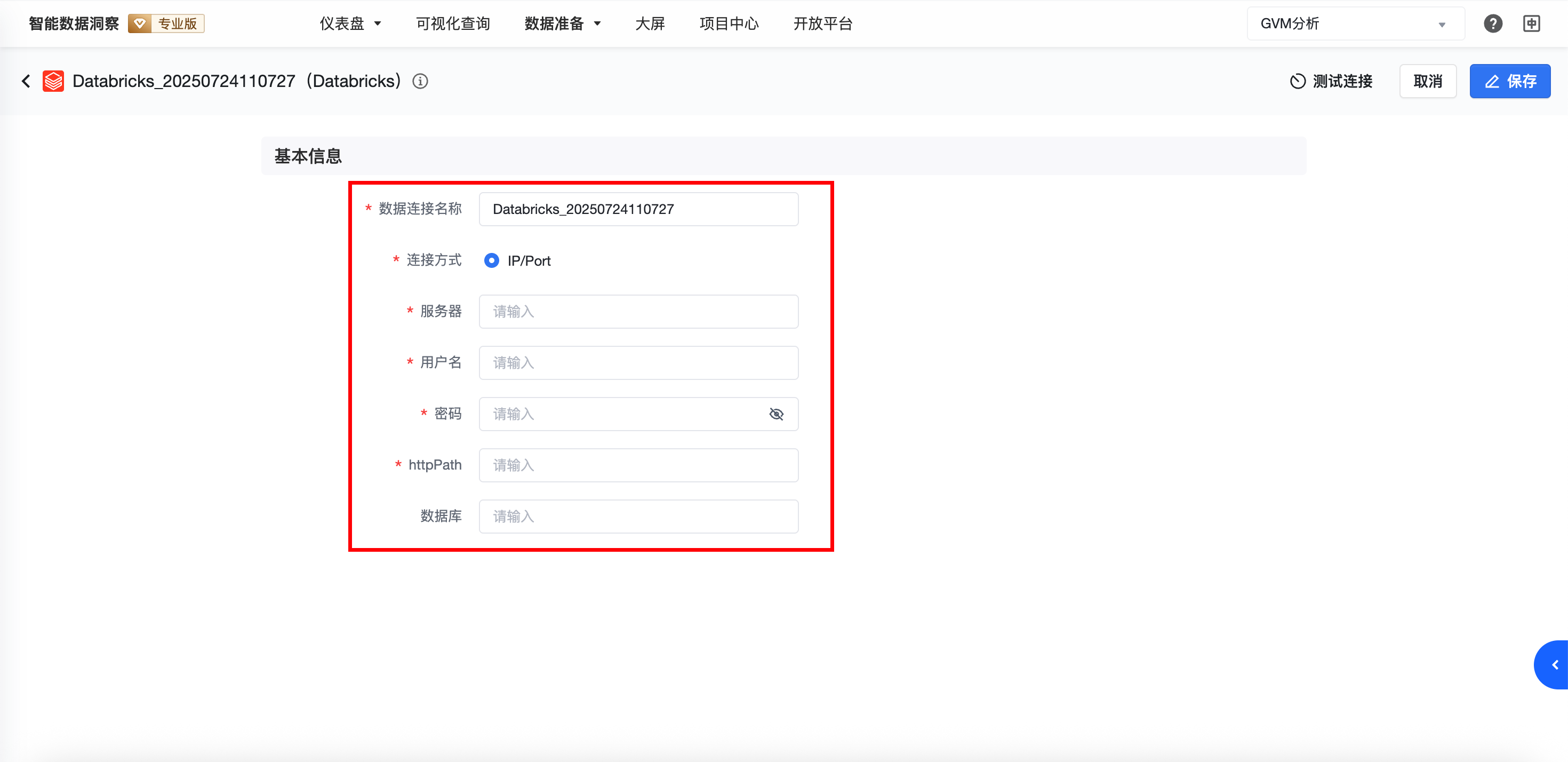
Task: Expand the blue floating side panel arrow
Action: pyautogui.click(x=1554, y=664)
